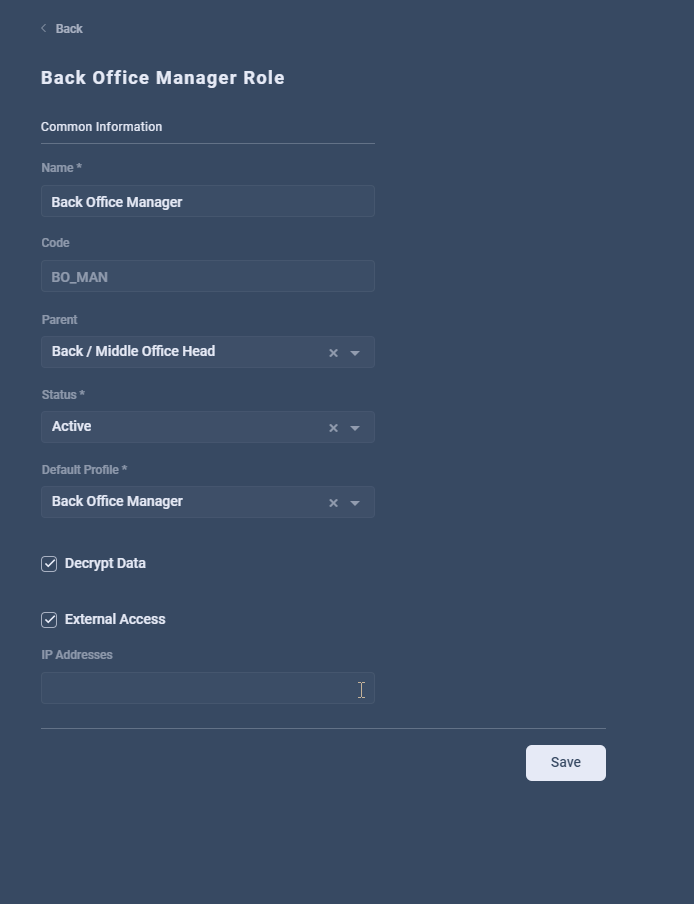The image size is (694, 904).
Task: Remove Default Profile selection via X icon
Action: tap(333, 503)
